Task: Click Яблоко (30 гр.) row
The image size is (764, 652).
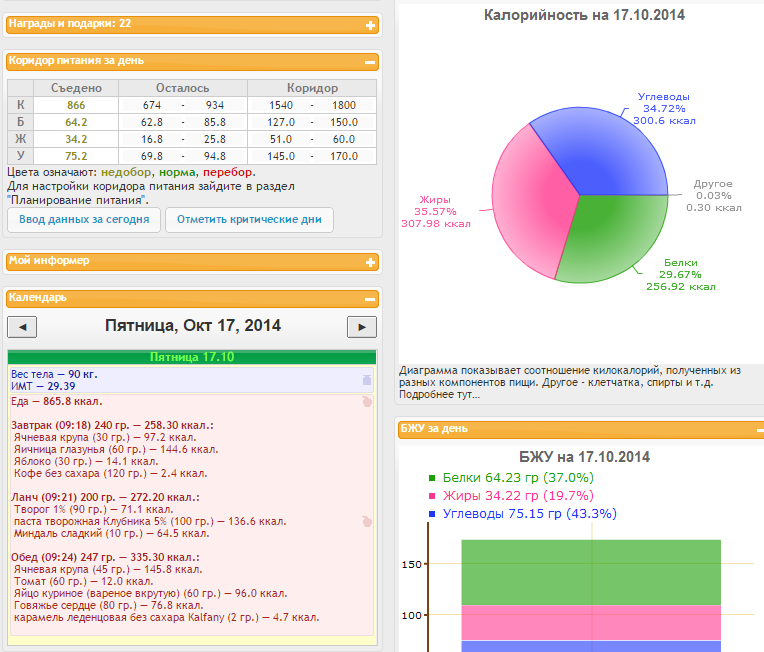Action: [86, 461]
